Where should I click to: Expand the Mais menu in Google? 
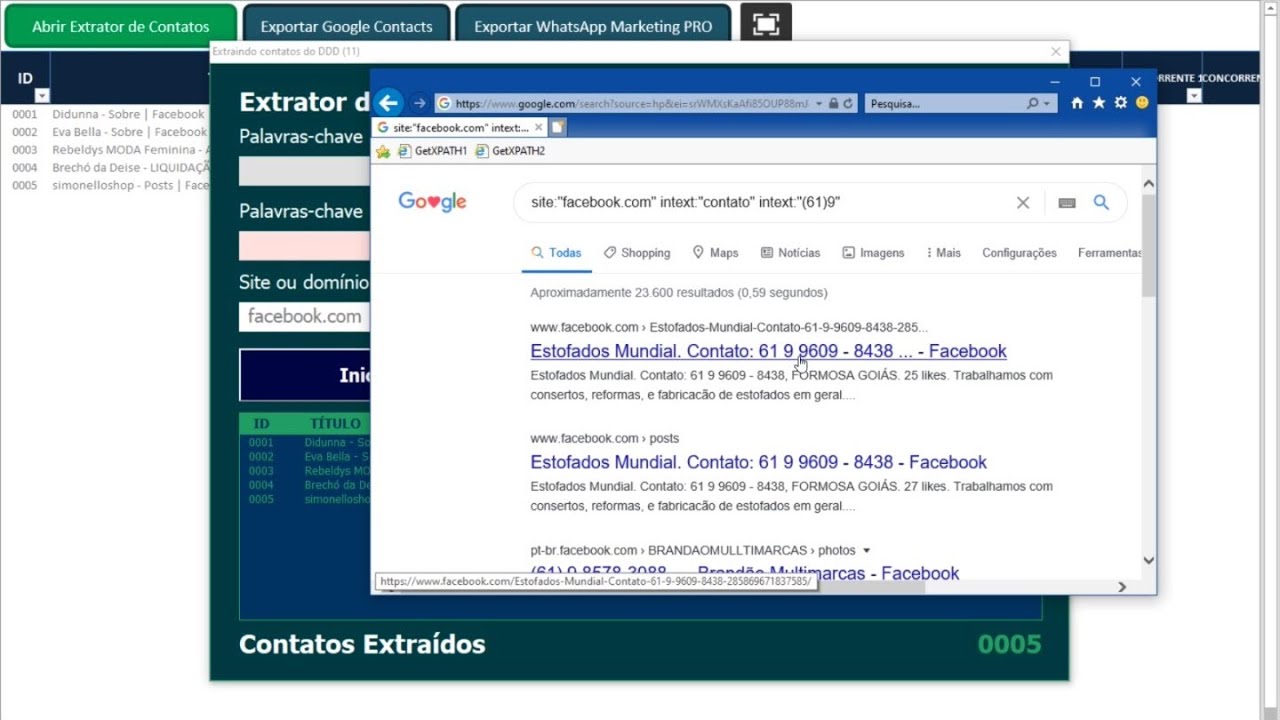click(944, 253)
